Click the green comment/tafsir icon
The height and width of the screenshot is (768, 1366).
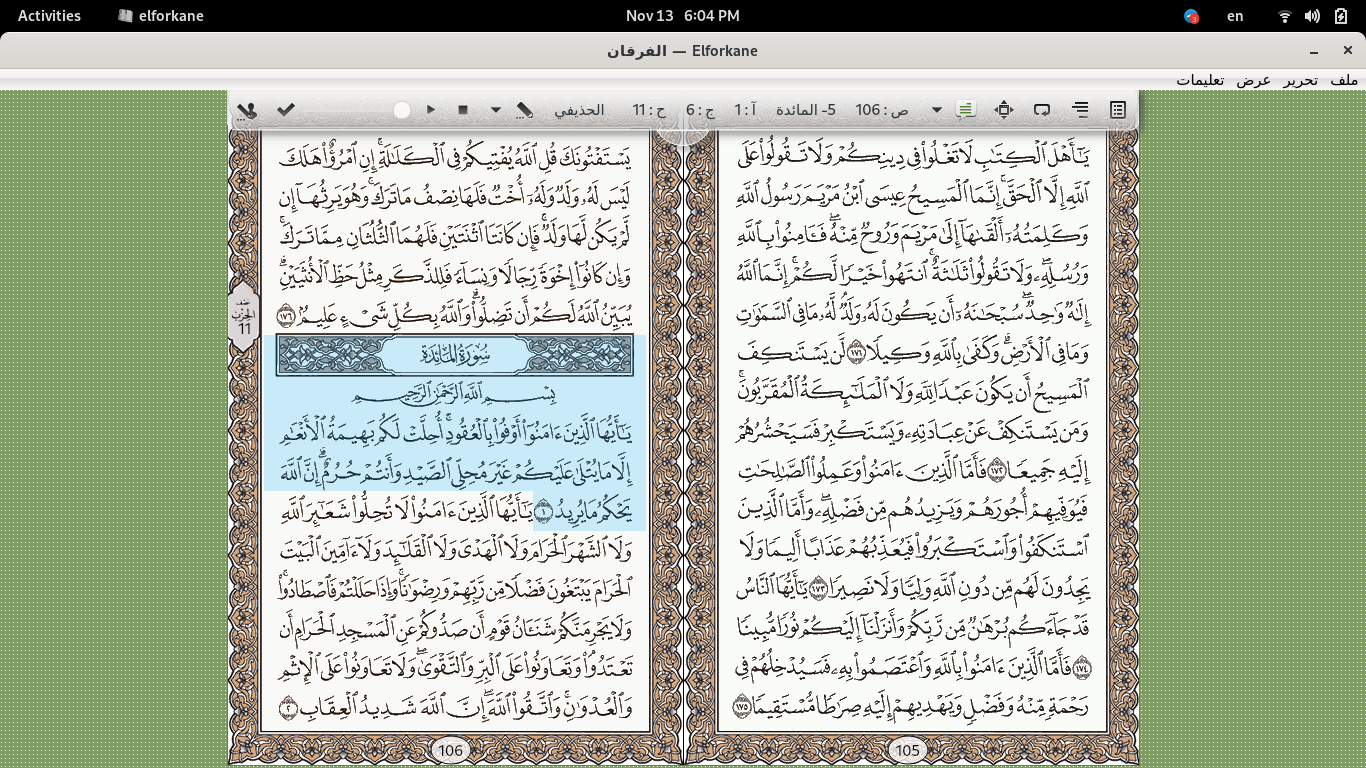point(966,110)
